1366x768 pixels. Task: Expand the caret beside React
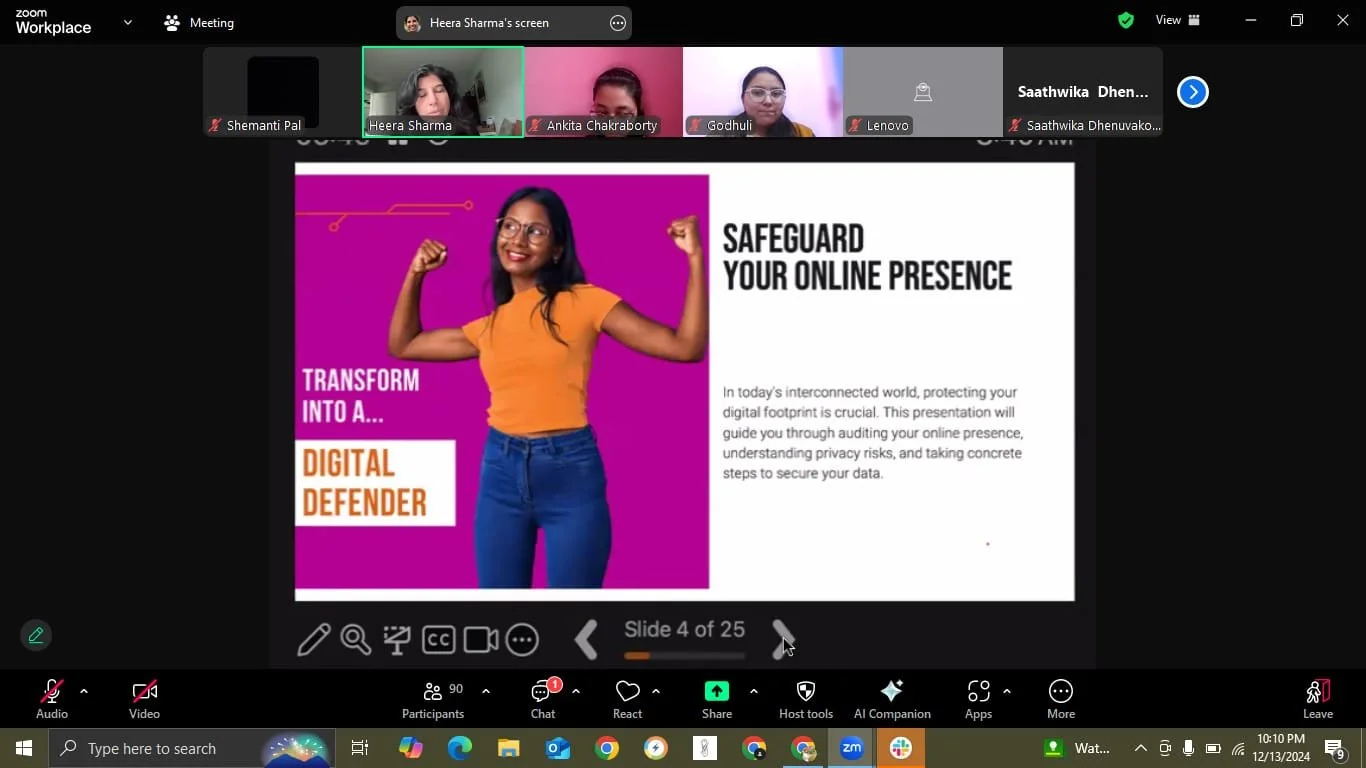click(x=656, y=691)
